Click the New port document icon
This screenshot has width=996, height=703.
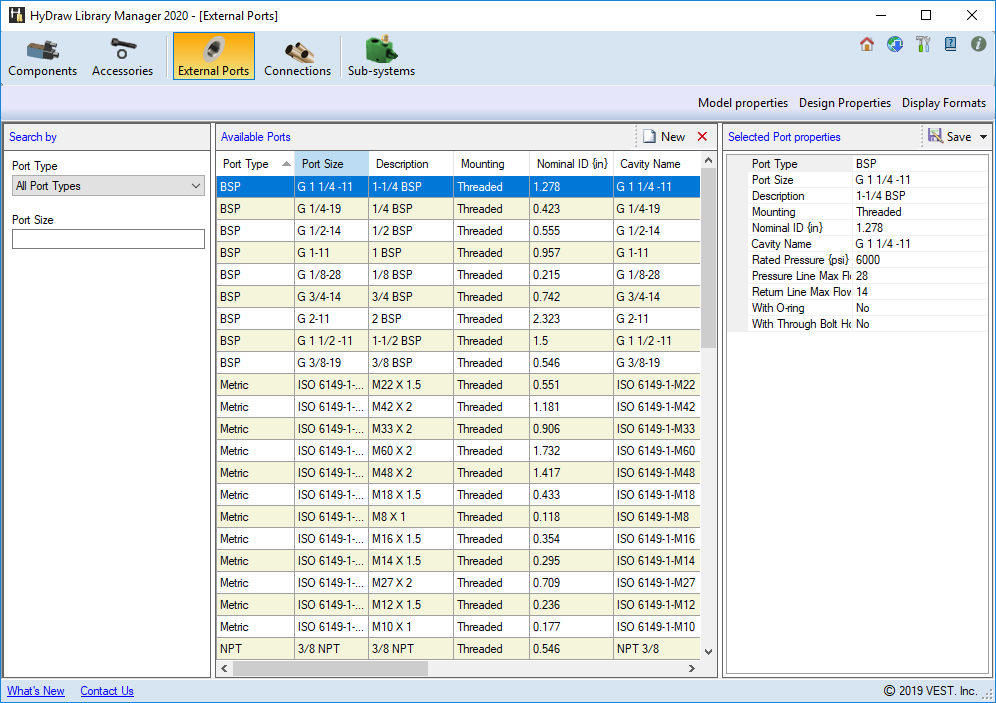[x=650, y=137]
